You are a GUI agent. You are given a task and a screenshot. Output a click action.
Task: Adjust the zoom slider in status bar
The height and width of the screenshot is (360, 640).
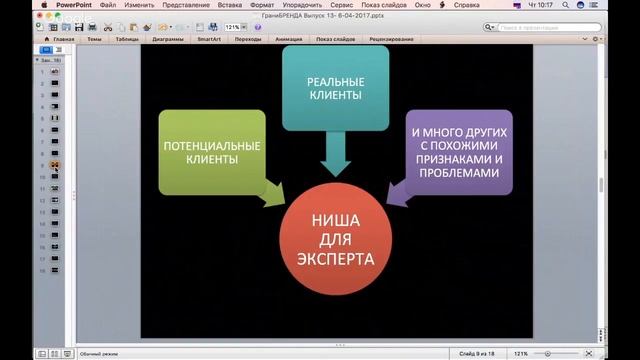[547, 353]
